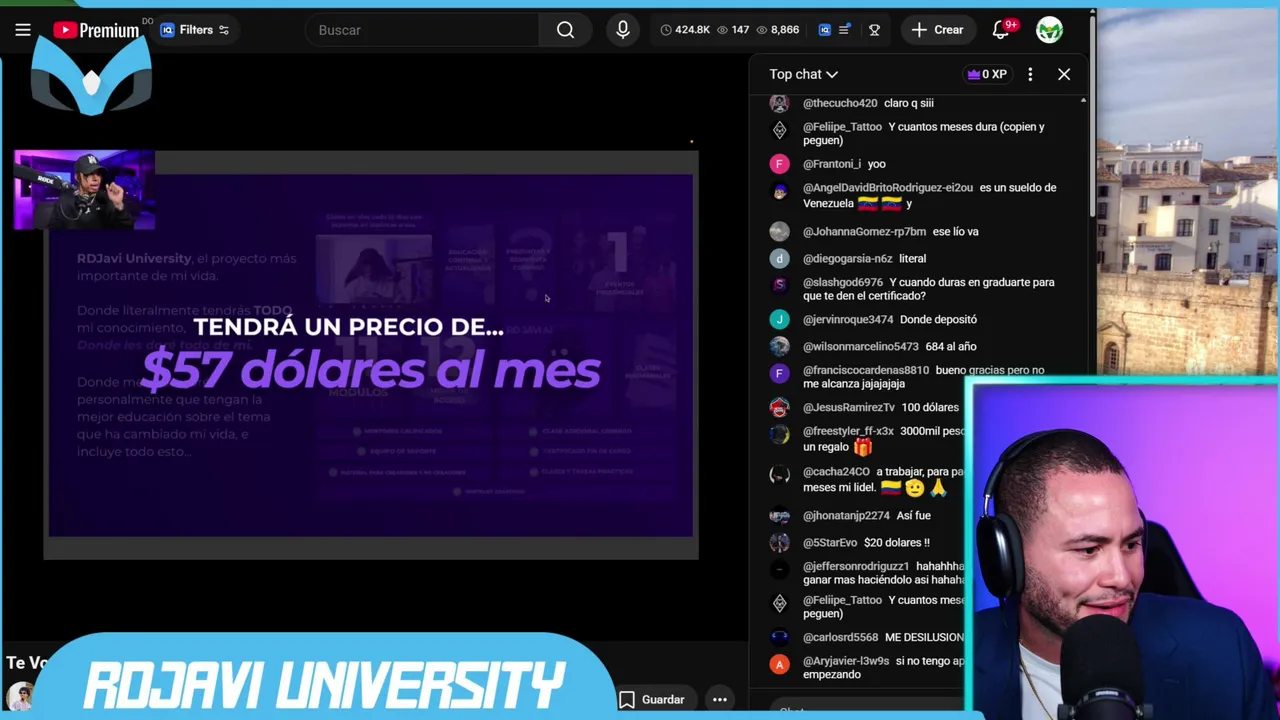
Task: Click the video player showing $57 dólares
Action: pos(371,355)
